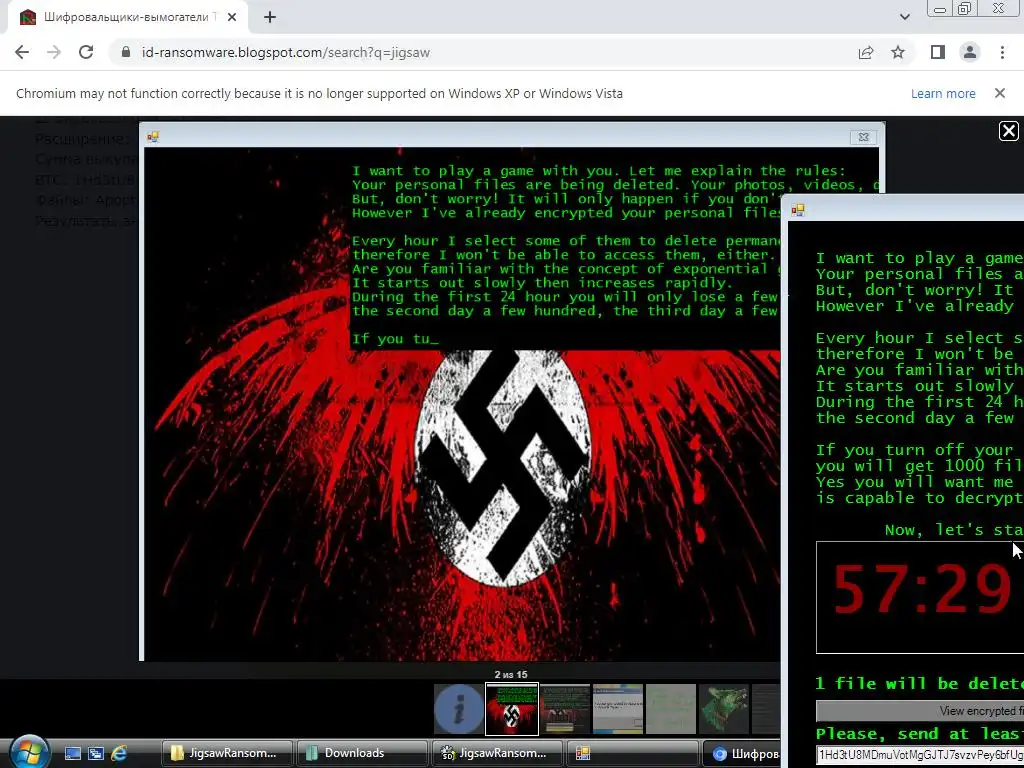Click the info icon thumbnail
The height and width of the screenshot is (768, 1024).
[x=459, y=709]
